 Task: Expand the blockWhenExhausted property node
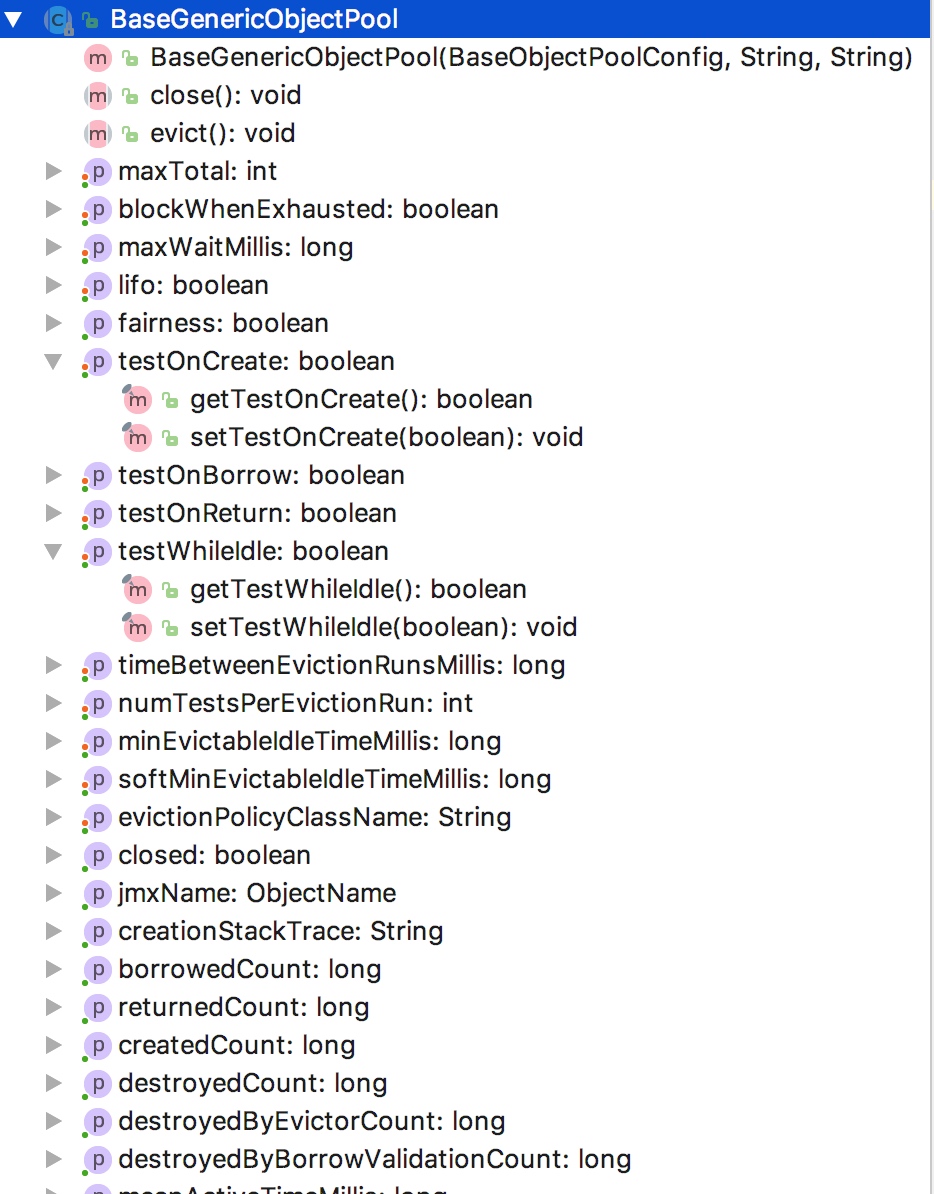click(x=53, y=209)
